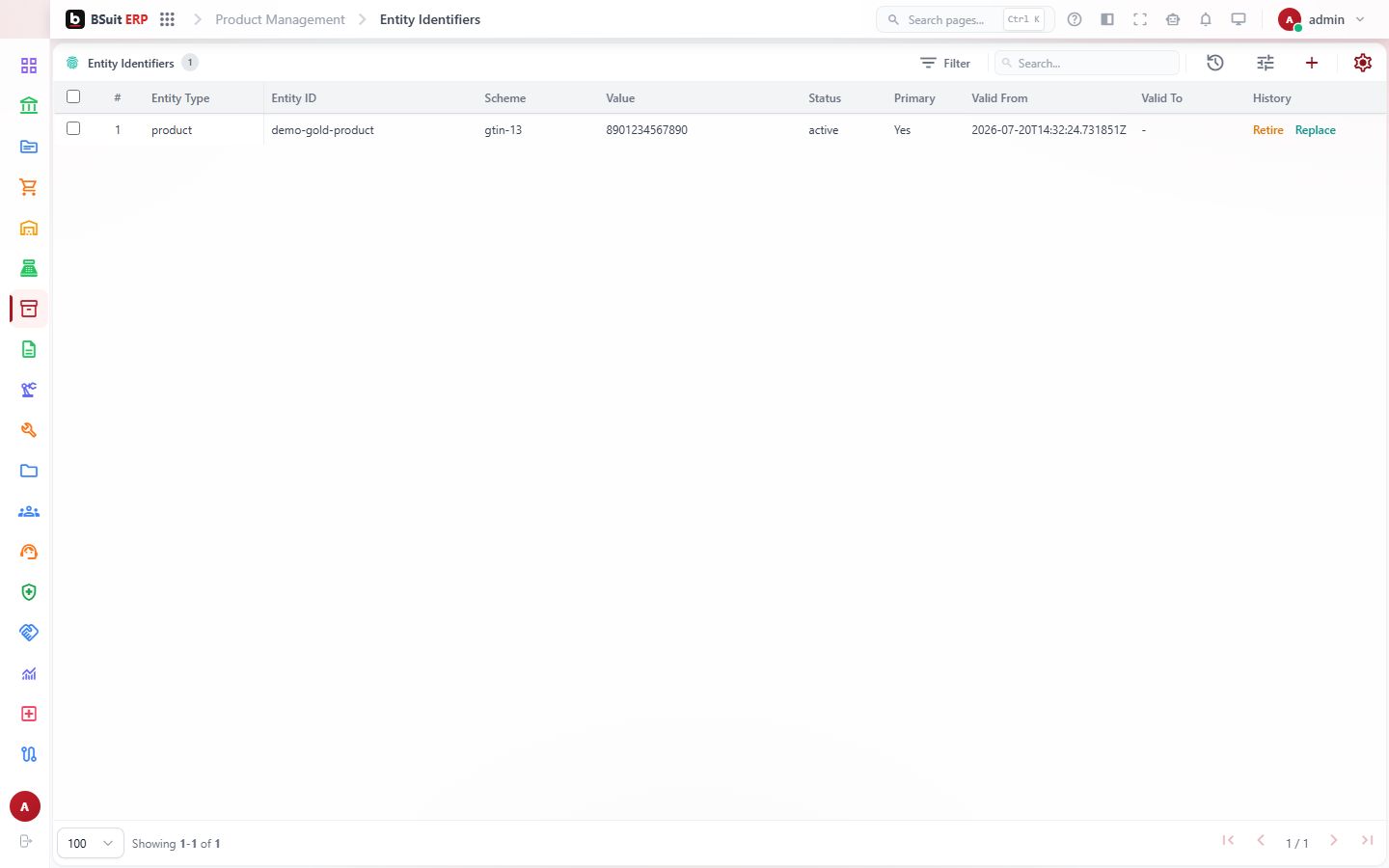Toggle fullscreen mode icon
Image resolution: width=1389 pixels, height=868 pixels.
[1140, 19]
